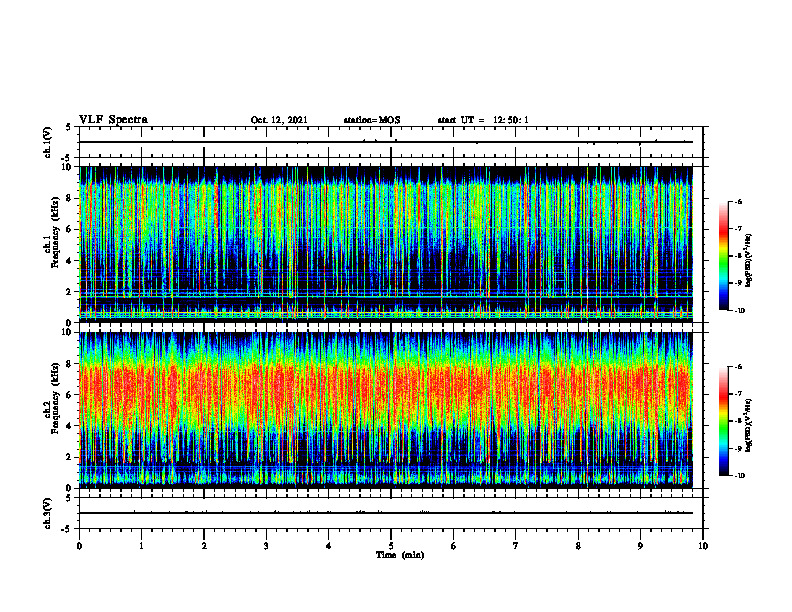
Task: Click time axis tick label "8"
Action: pos(578,546)
